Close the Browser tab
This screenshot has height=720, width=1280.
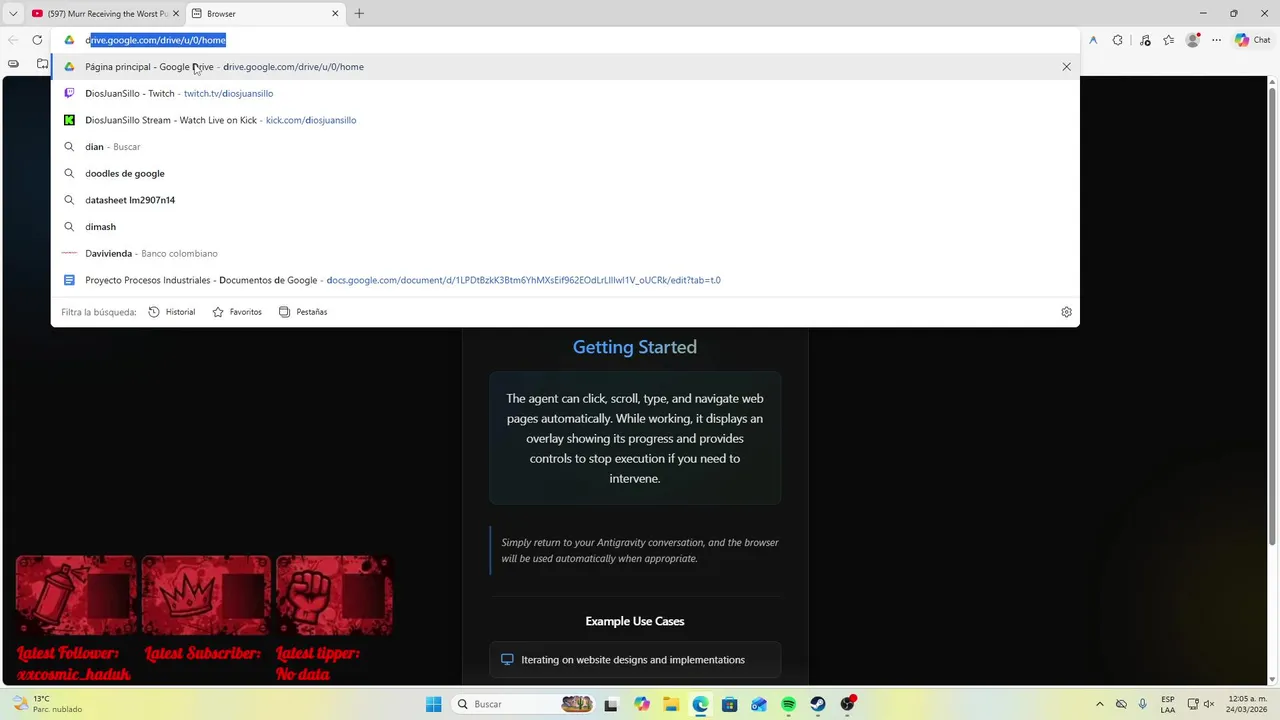[335, 13]
